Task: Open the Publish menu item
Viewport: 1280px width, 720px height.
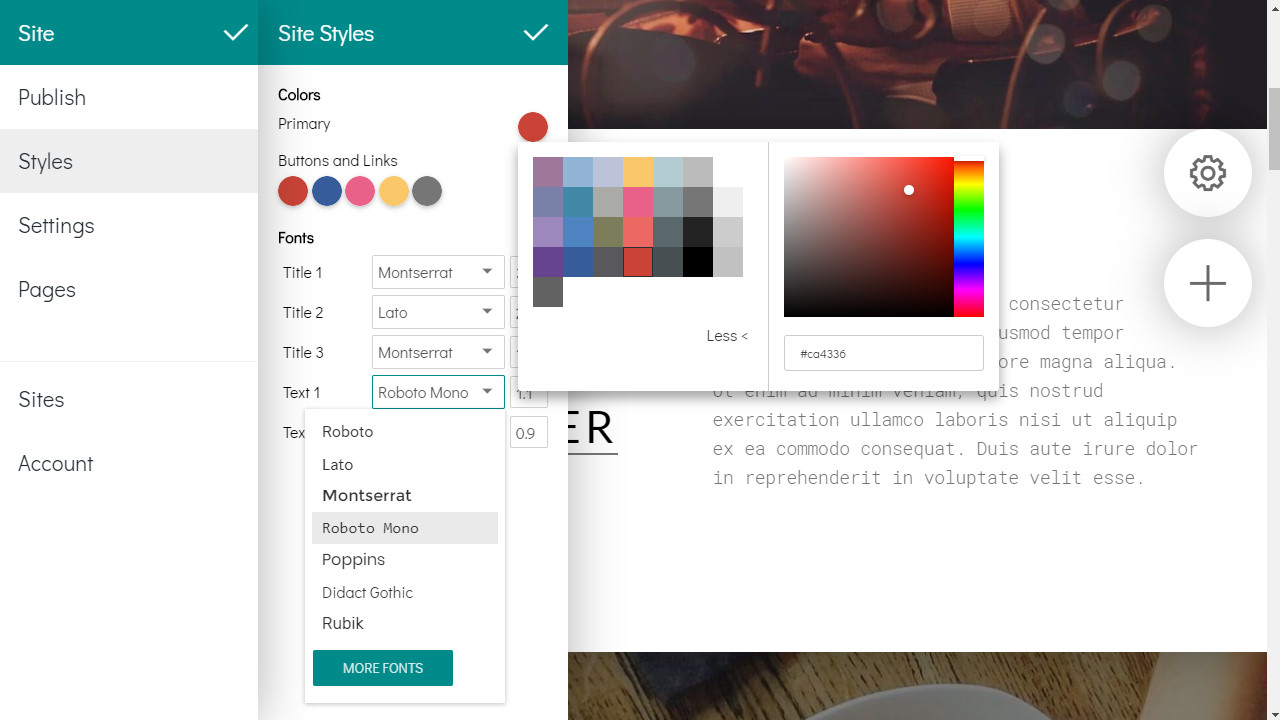Action: (52, 97)
